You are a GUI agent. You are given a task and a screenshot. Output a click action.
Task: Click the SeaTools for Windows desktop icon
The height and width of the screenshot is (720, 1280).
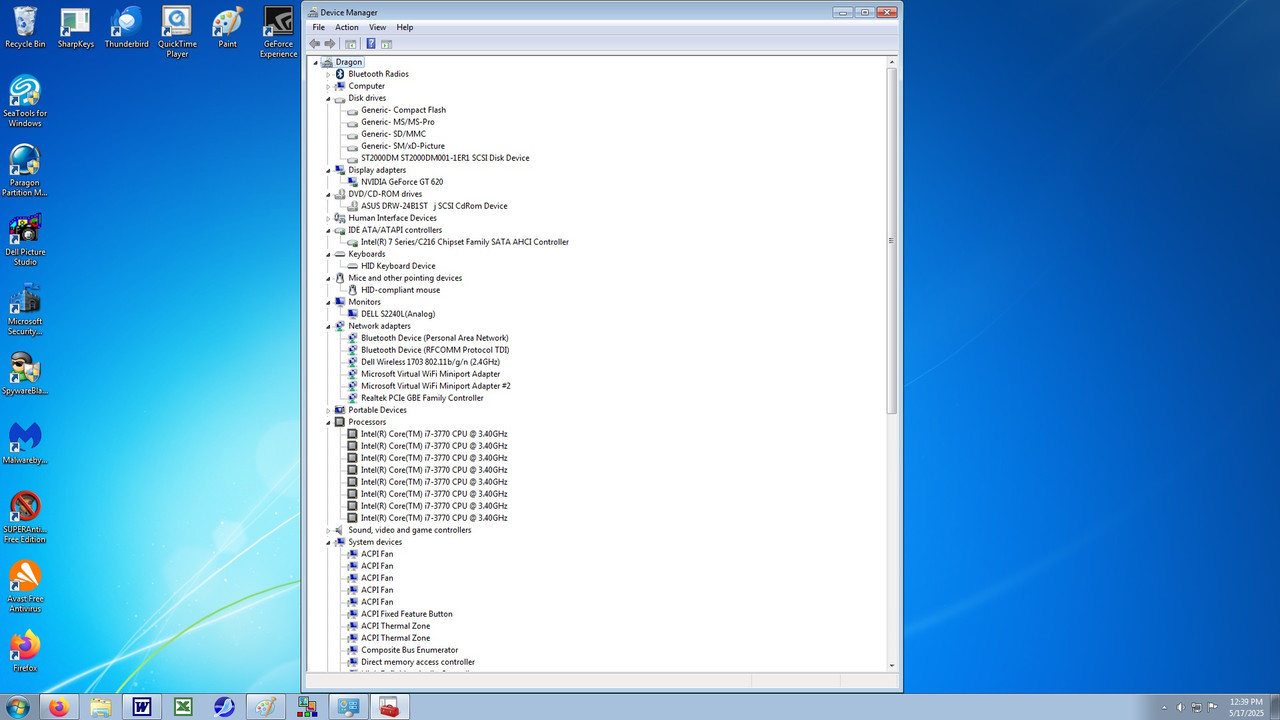click(25, 102)
